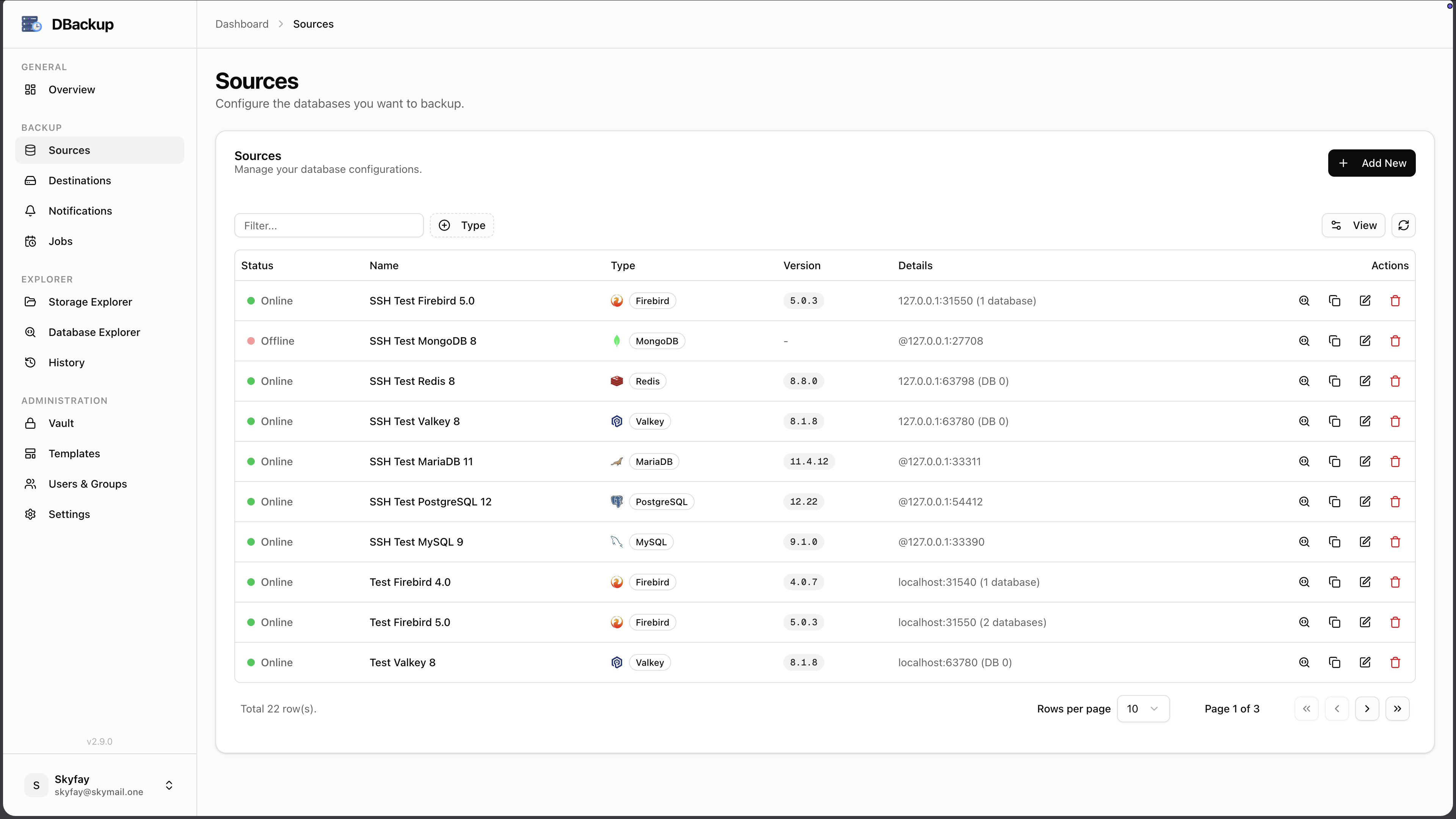This screenshot has height=819, width=1456.
Task: Sort by the Status column header
Action: click(x=257, y=265)
